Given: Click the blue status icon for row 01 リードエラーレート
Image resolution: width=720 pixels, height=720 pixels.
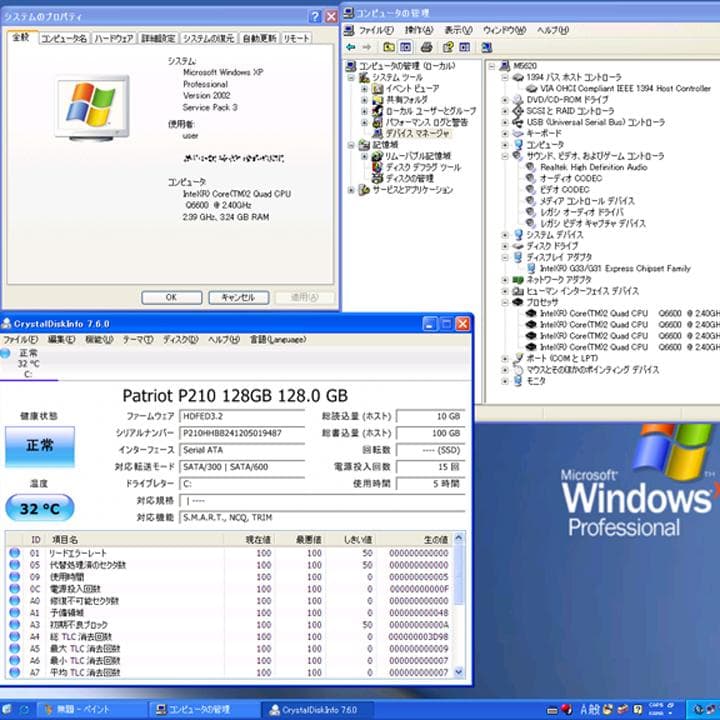Looking at the screenshot, I should (x=15, y=553).
